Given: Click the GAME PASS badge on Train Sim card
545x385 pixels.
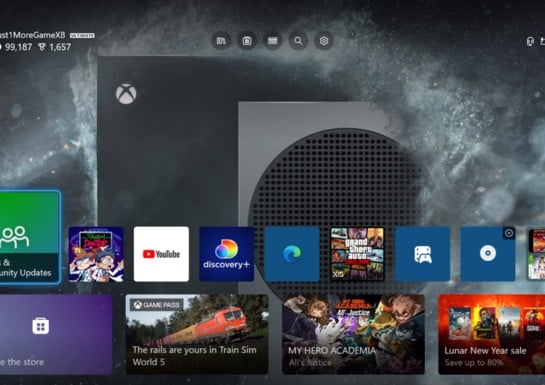Looking at the screenshot, I should pos(157,305).
